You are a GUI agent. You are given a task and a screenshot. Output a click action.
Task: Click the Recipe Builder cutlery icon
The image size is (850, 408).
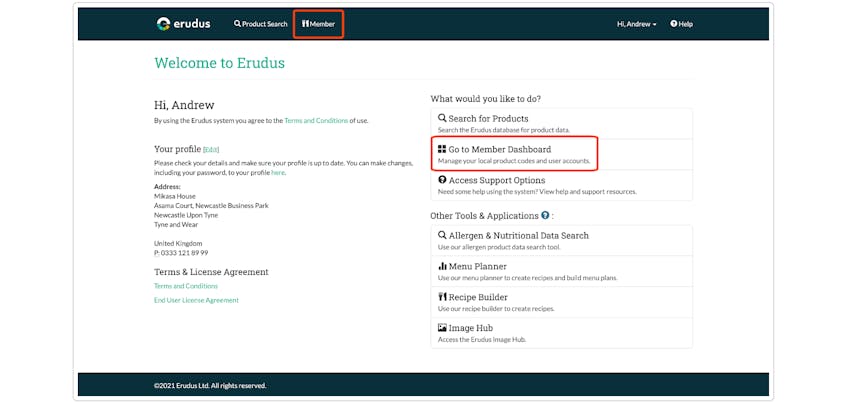coord(442,297)
